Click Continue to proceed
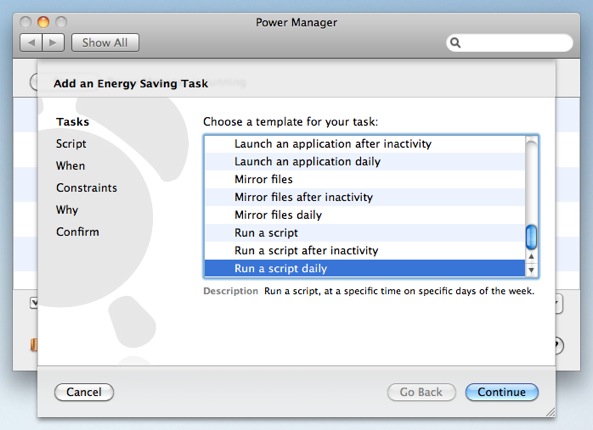This screenshot has width=593, height=430. coord(501,392)
